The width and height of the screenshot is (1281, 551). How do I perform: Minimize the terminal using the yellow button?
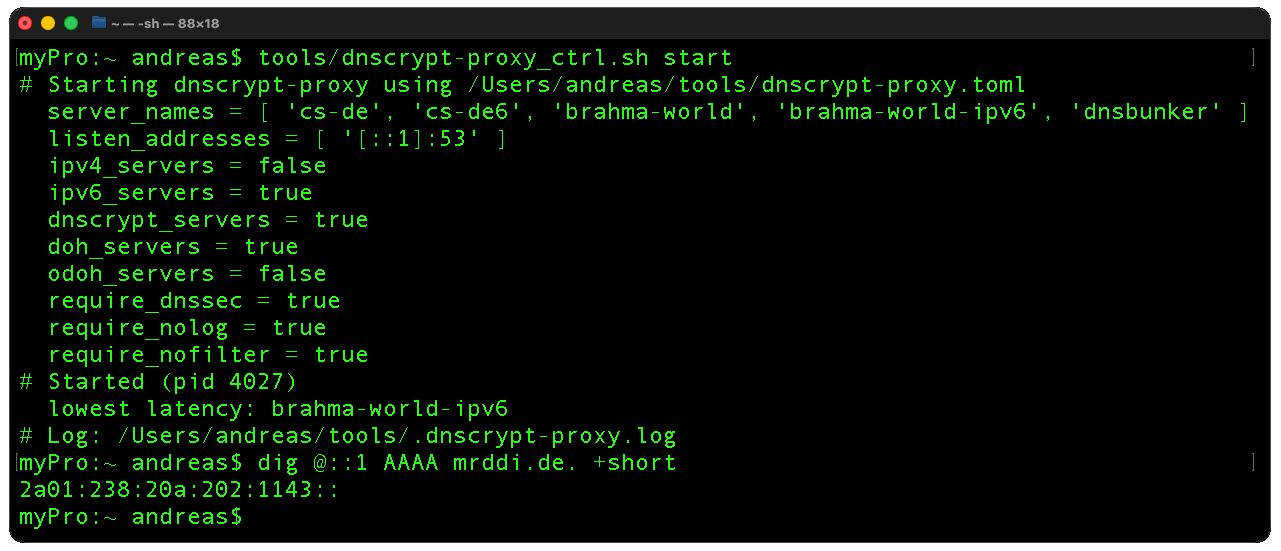48,22
